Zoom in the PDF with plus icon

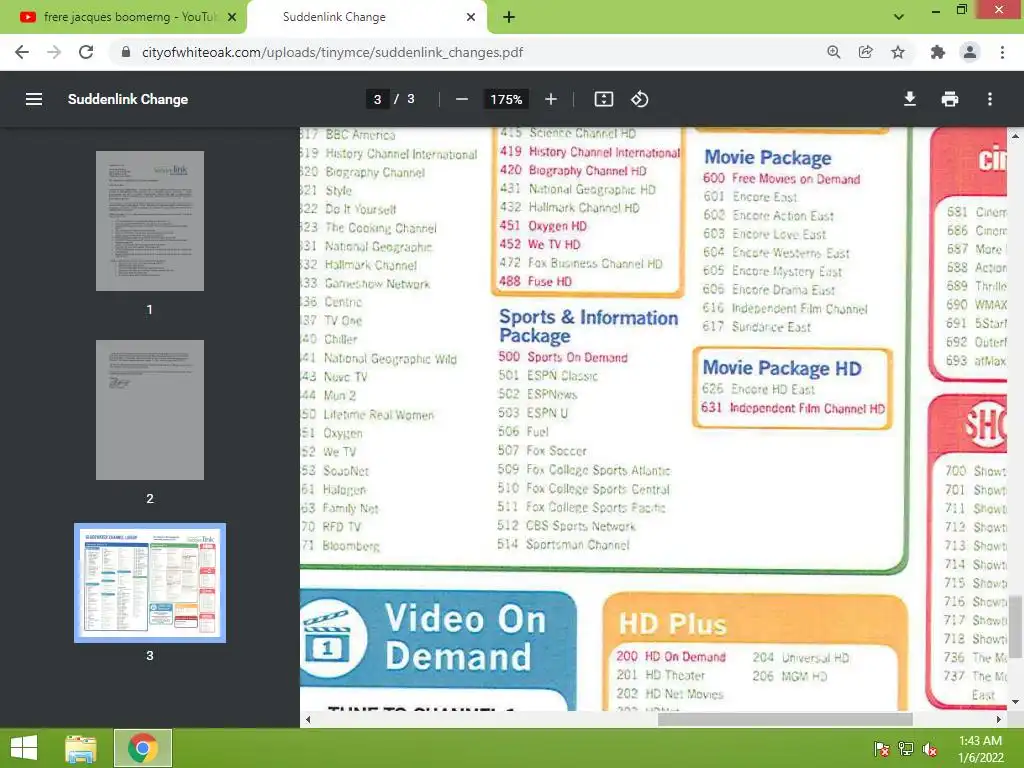pyautogui.click(x=551, y=99)
